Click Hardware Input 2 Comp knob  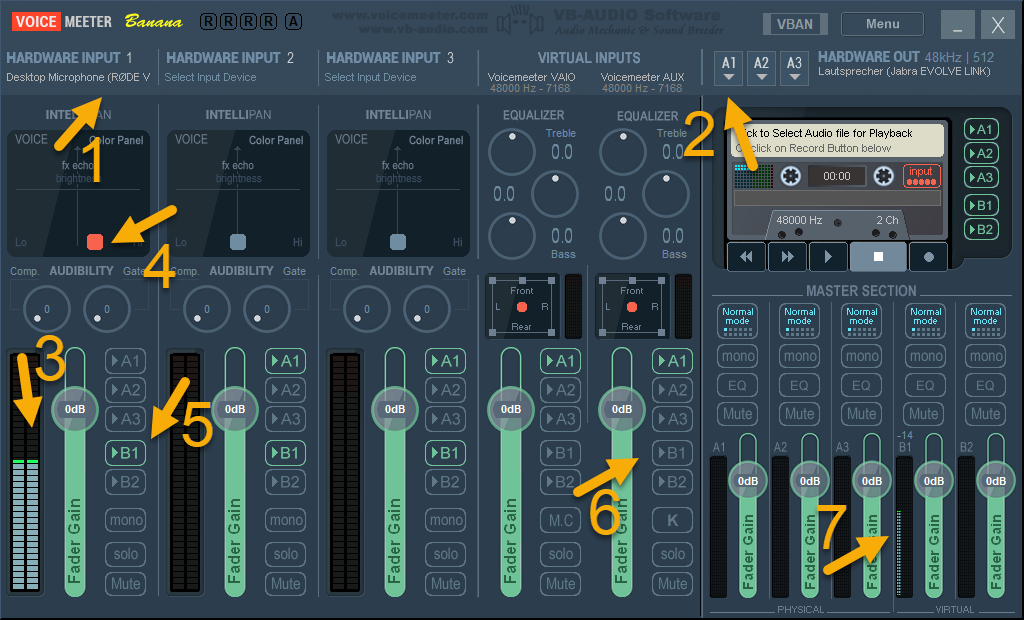click(206, 309)
